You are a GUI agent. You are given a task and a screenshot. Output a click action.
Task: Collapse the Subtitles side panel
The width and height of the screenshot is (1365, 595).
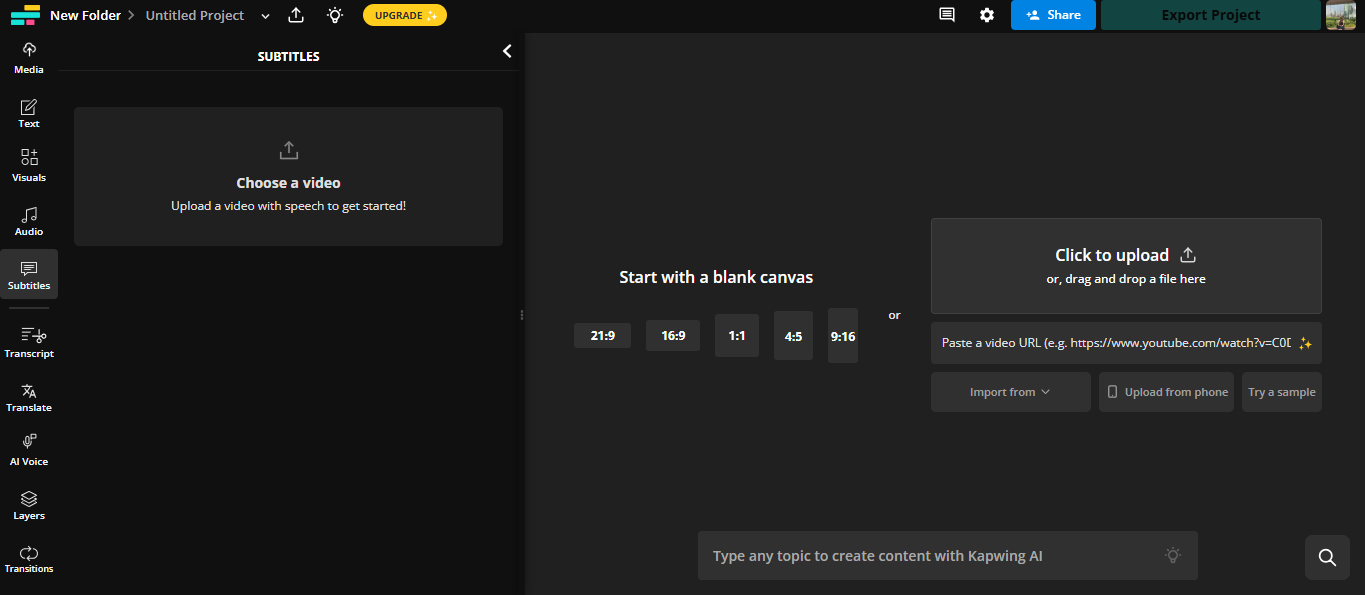[506, 49]
